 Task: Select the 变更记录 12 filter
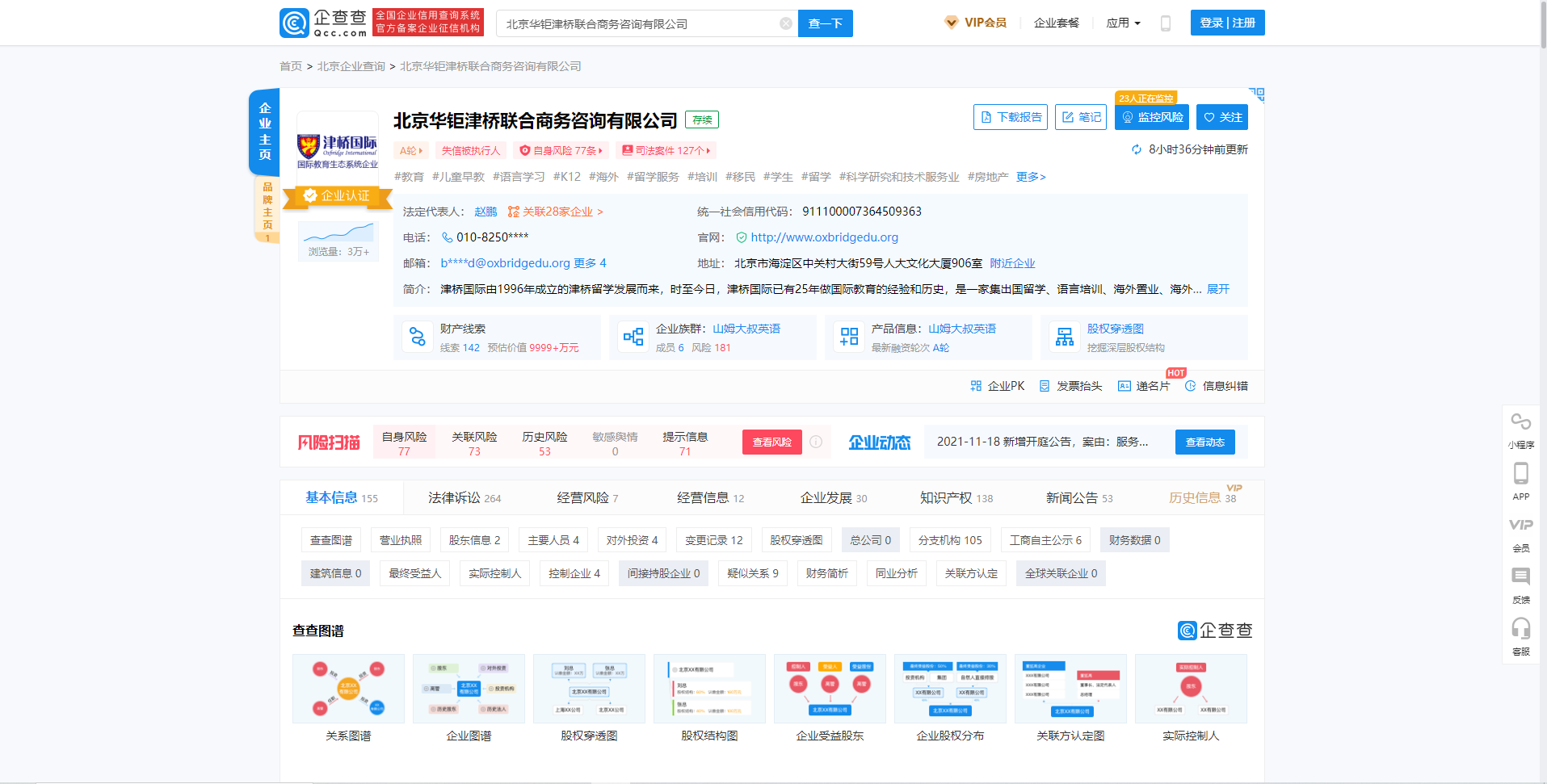tap(714, 540)
